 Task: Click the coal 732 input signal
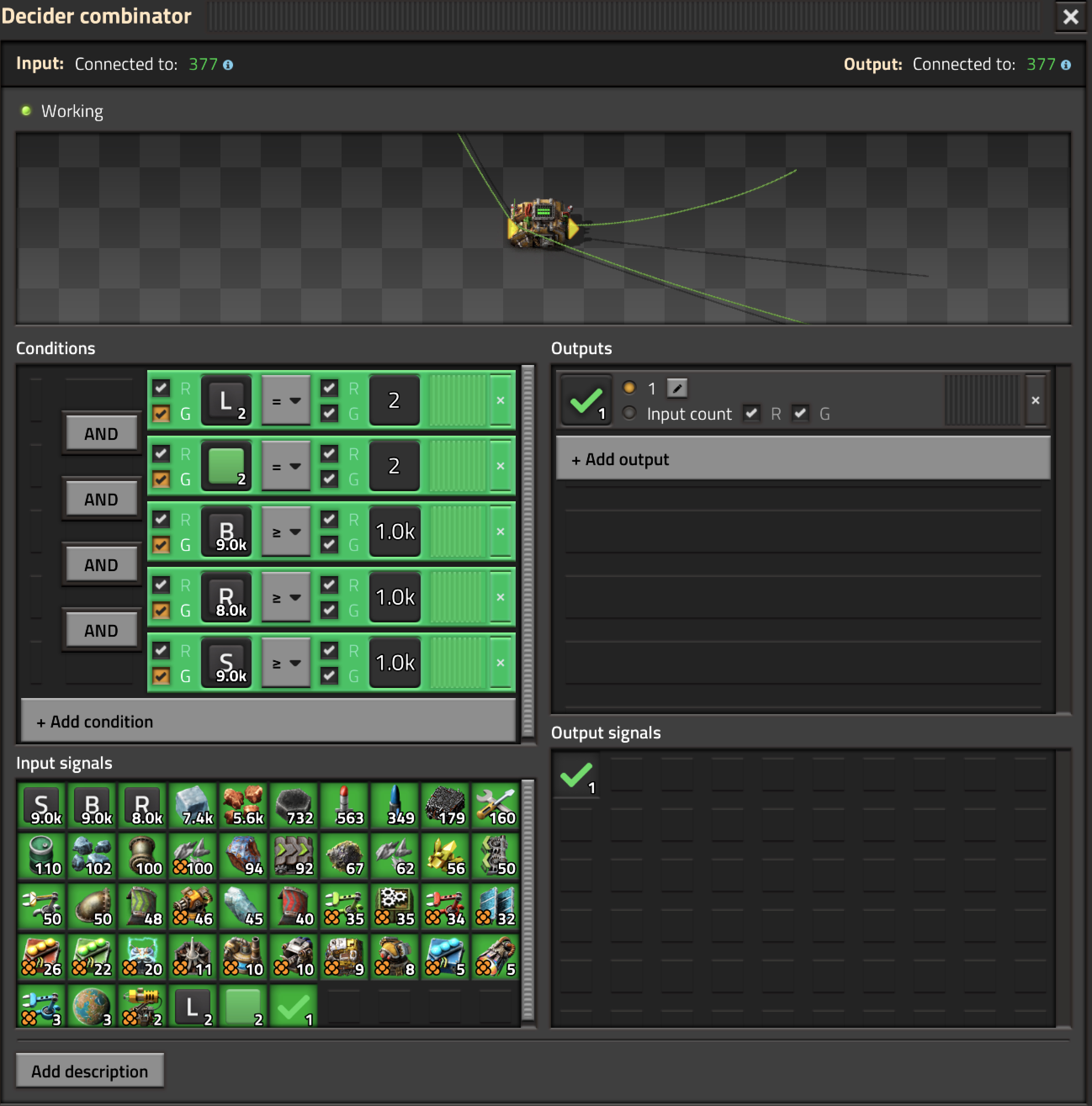(x=294, y=807)
